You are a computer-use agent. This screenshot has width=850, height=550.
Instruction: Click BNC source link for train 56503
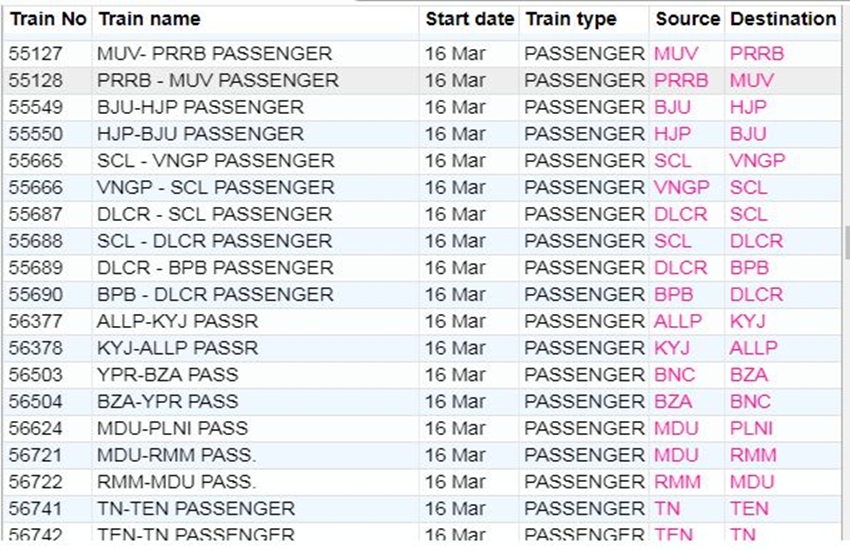[674, 375]
